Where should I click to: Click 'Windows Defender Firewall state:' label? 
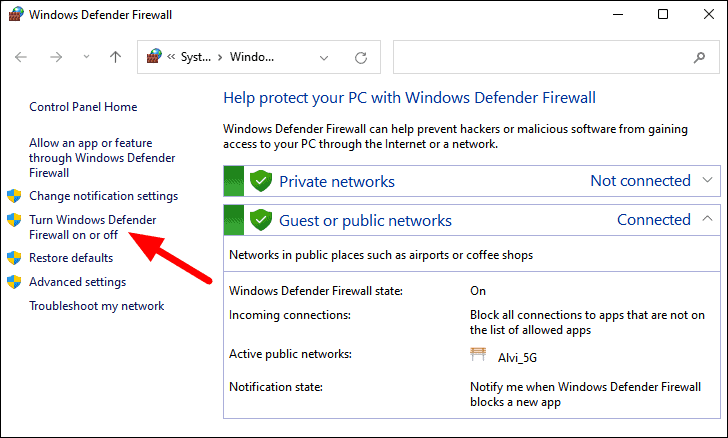316,291
